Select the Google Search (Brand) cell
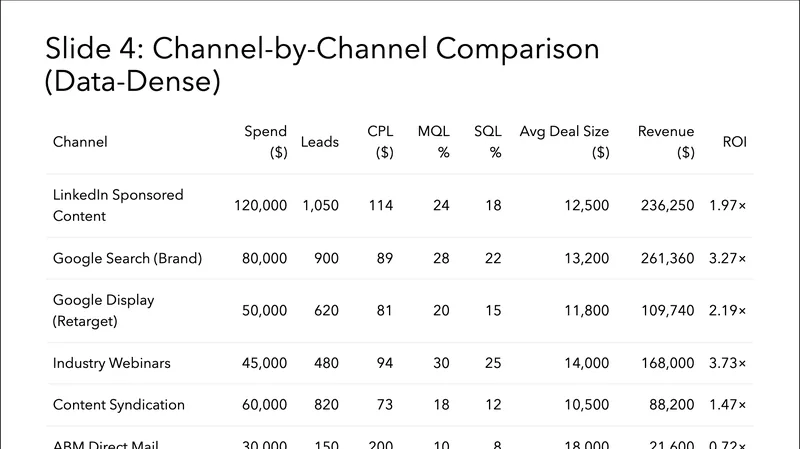The height and width of the screenshot is (449, 800). pos(127,258)
